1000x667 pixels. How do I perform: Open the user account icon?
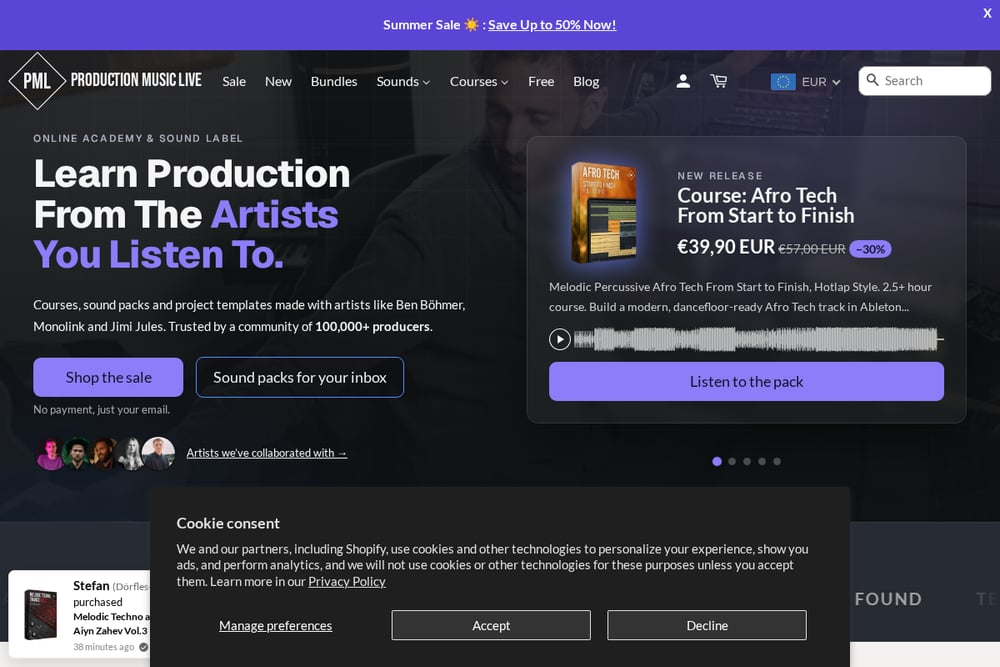[683, 81]
